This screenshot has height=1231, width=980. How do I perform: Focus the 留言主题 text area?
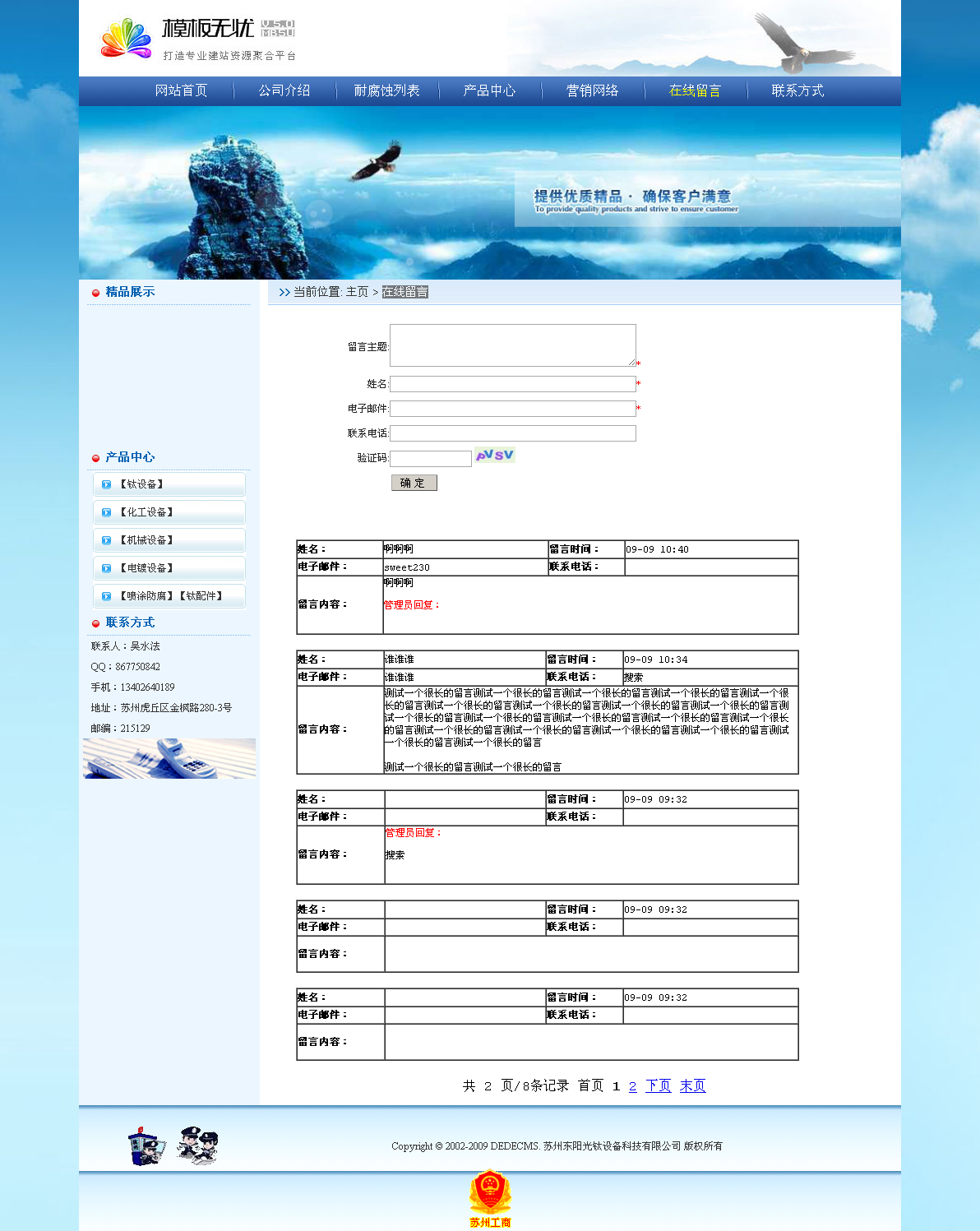tap(512, 345)
